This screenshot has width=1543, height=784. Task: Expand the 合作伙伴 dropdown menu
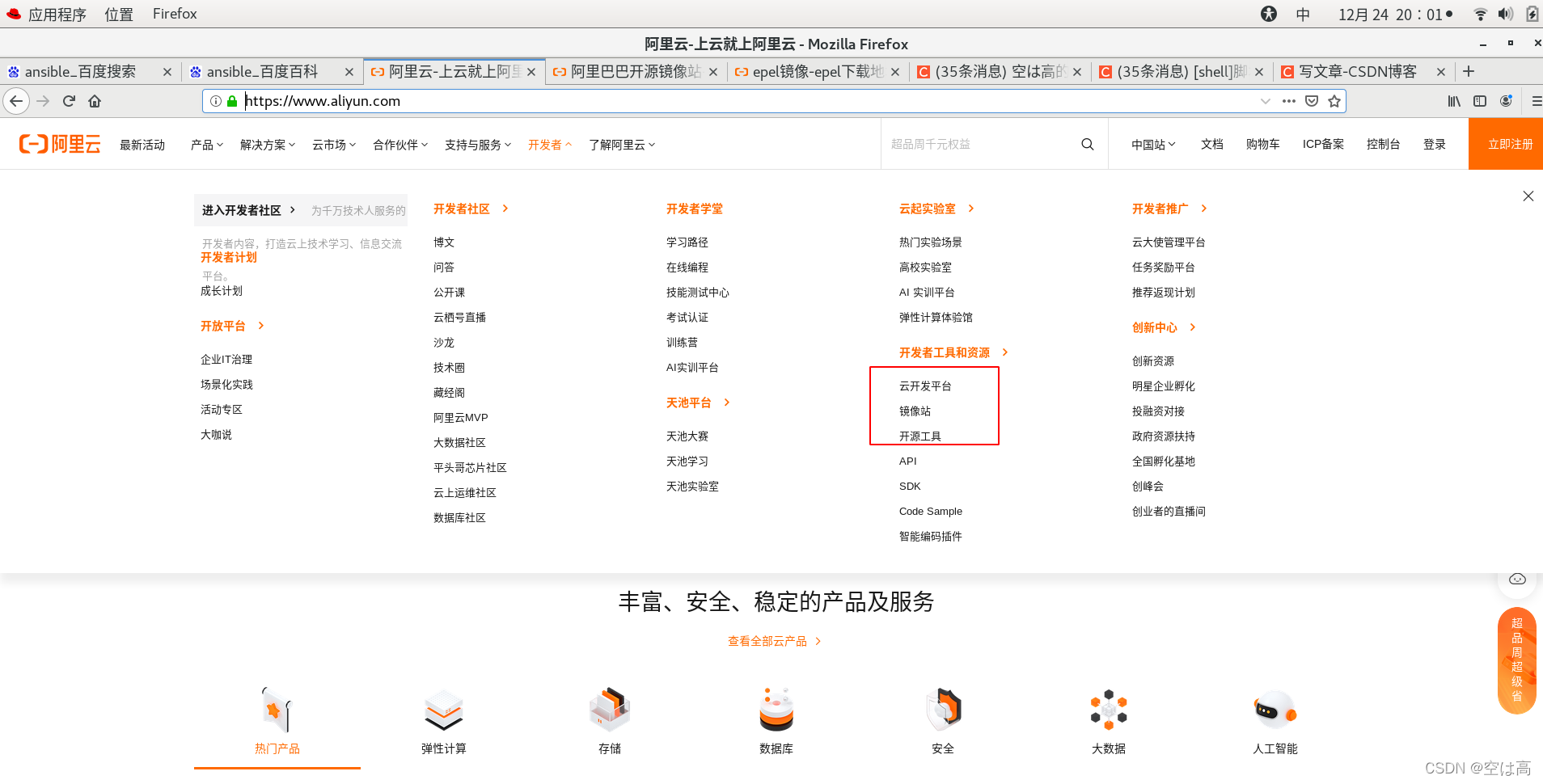400,145
